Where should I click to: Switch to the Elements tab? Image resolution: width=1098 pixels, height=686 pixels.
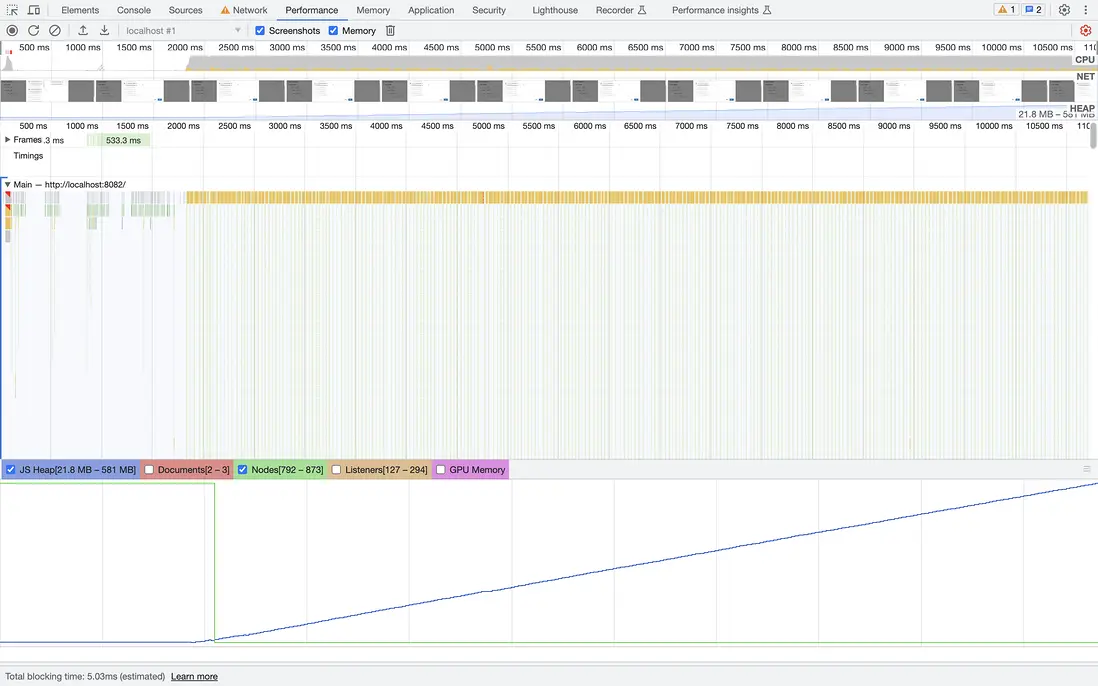80,10
